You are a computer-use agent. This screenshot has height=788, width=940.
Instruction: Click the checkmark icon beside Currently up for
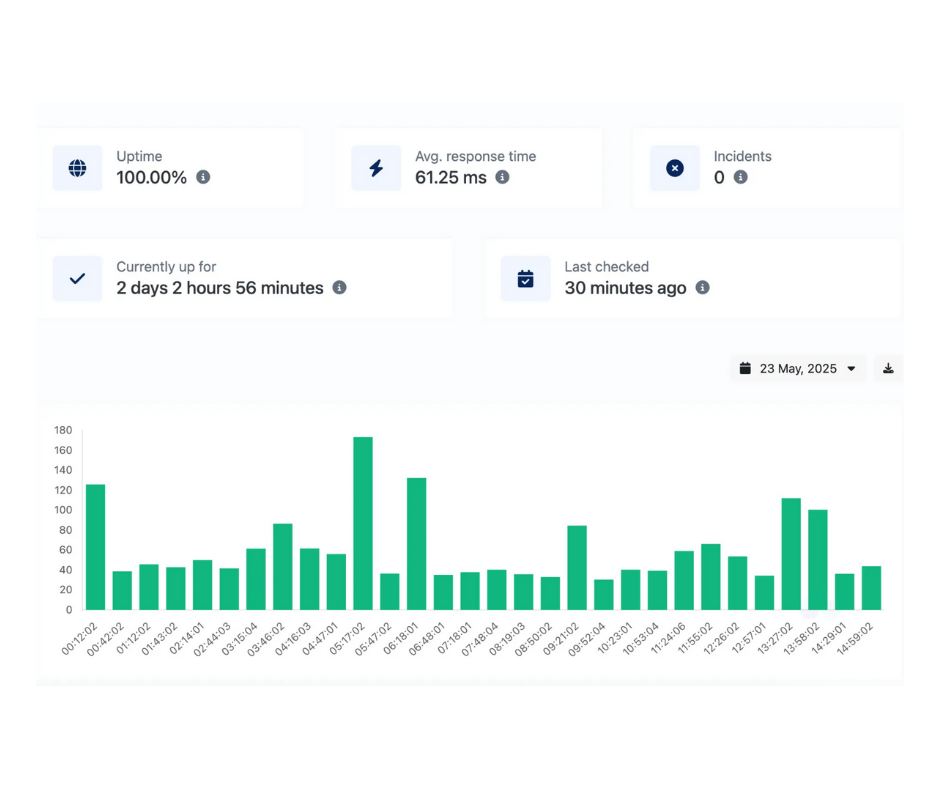tap(77, 279)
